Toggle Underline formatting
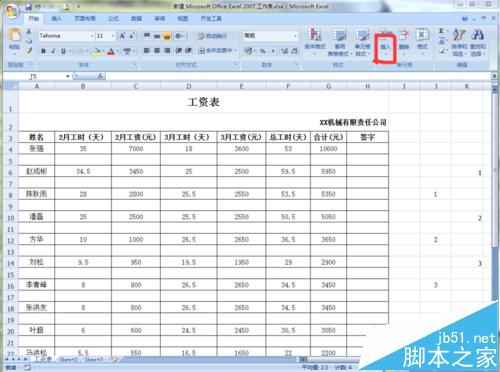500x372 pixels. pyautogui.click(x=63, y=51)
